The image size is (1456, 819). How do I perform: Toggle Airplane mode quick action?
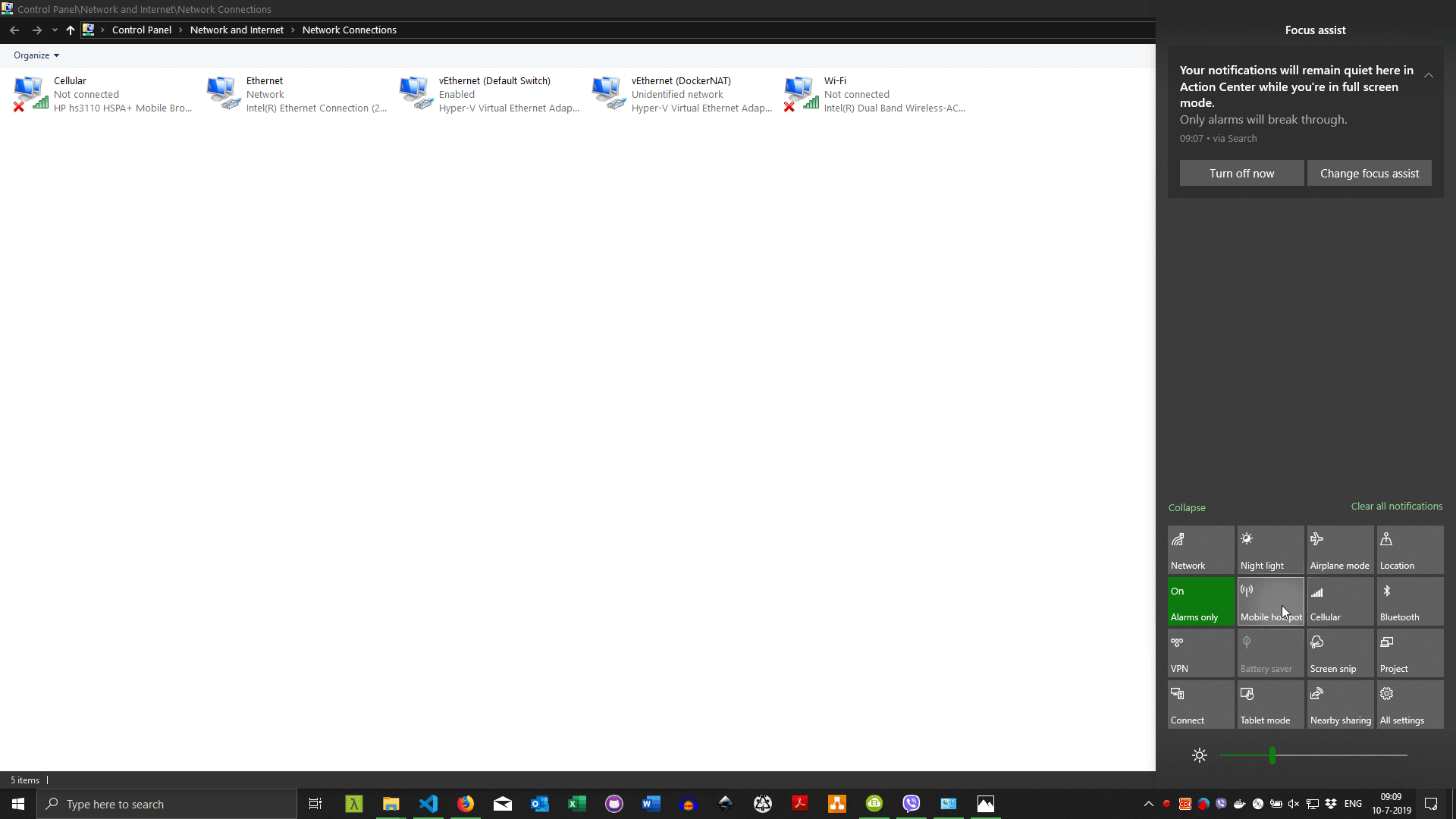[1339, 550]
